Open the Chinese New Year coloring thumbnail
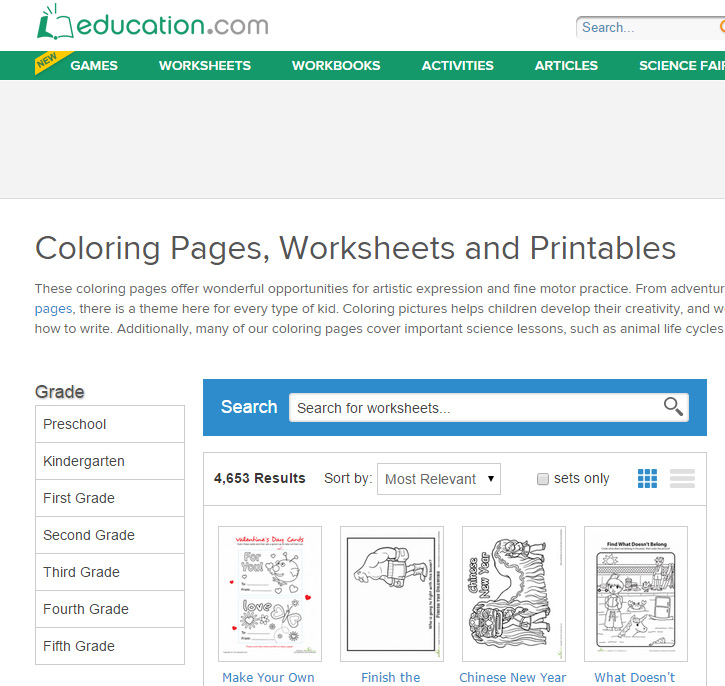The height and width of the screenshot is (686, 725). tap(514, 594)
